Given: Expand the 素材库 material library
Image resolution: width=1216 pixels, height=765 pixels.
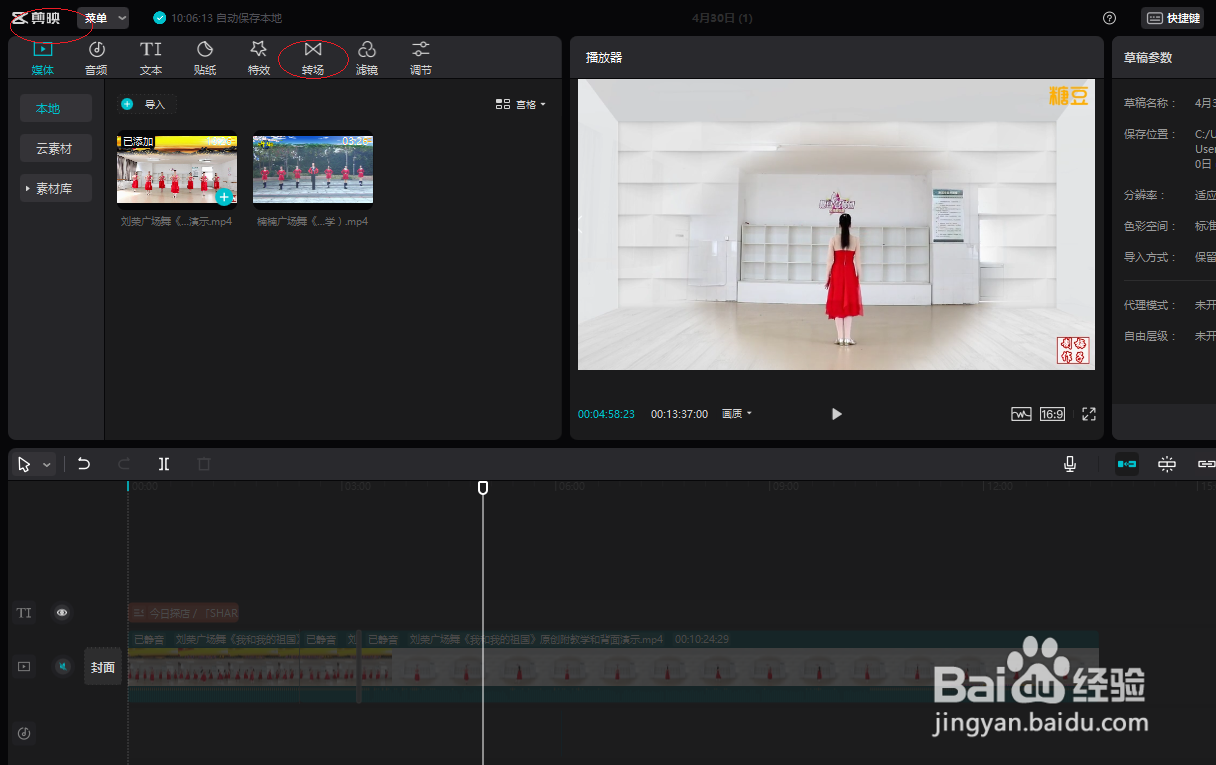Looking at the screenshot, I should (x=56, y=188).
